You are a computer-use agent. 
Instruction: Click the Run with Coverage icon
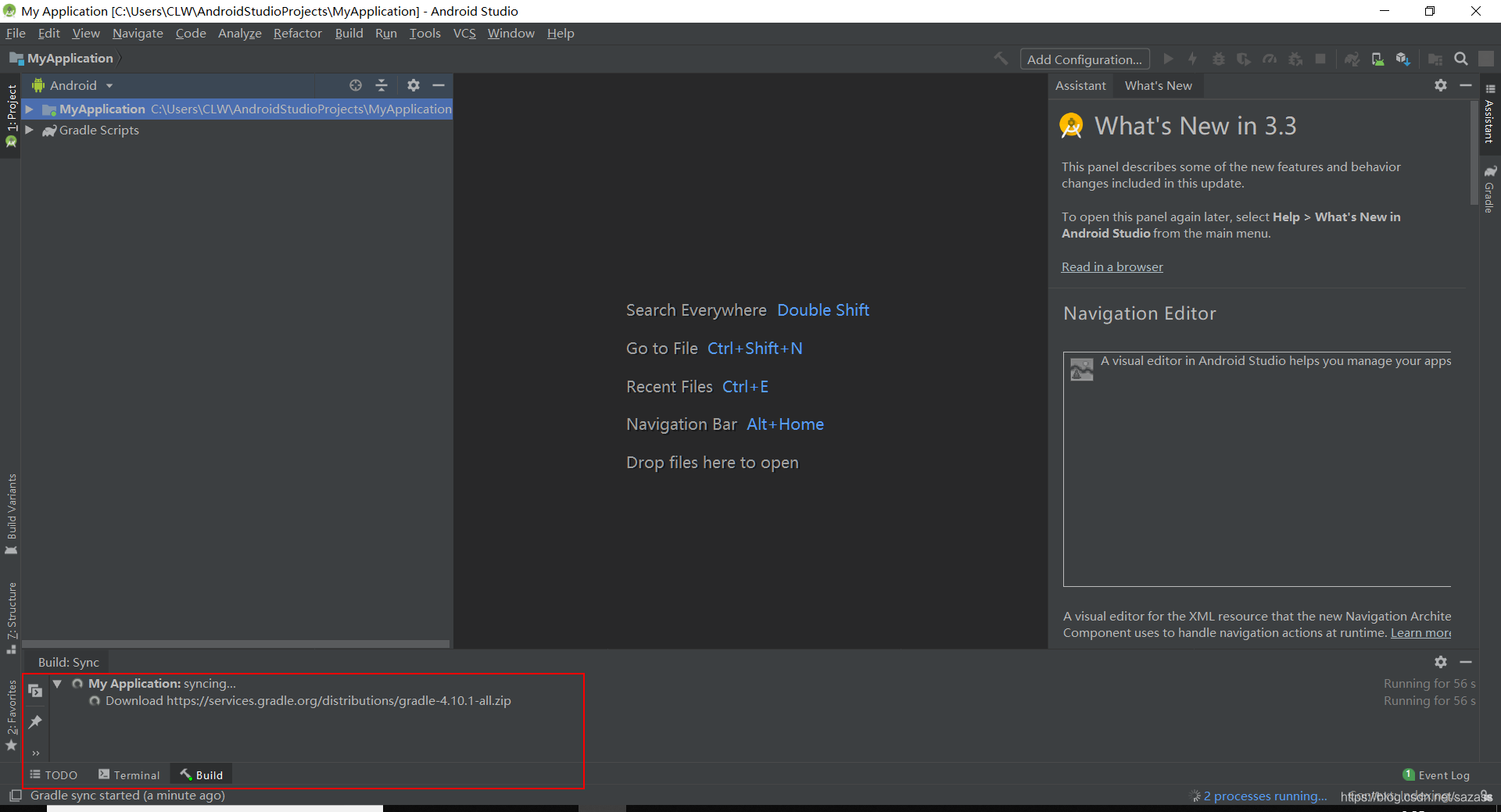pyautogui.click(x=1244, y=59)
